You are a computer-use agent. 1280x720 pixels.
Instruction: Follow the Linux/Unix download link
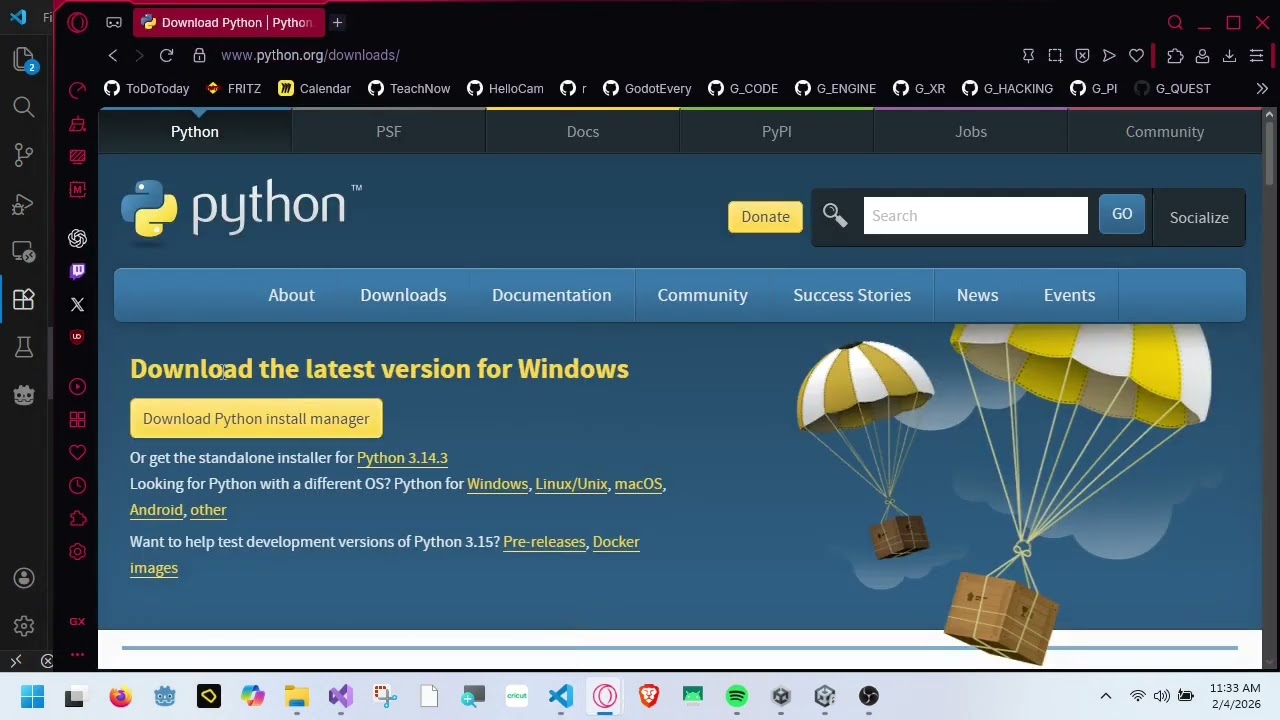pyautogui.click(x=571, y=484)
